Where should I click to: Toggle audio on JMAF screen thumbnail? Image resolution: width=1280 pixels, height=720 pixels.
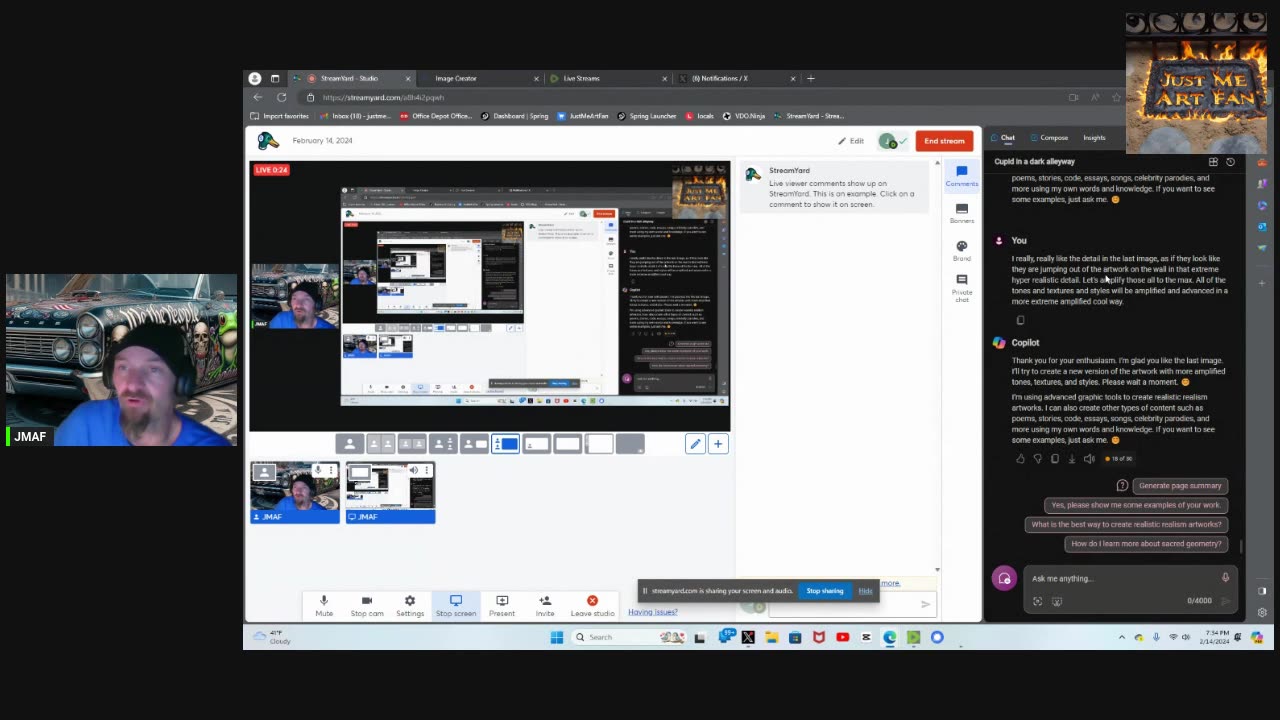pyautogui.click(x=414, y=470)
